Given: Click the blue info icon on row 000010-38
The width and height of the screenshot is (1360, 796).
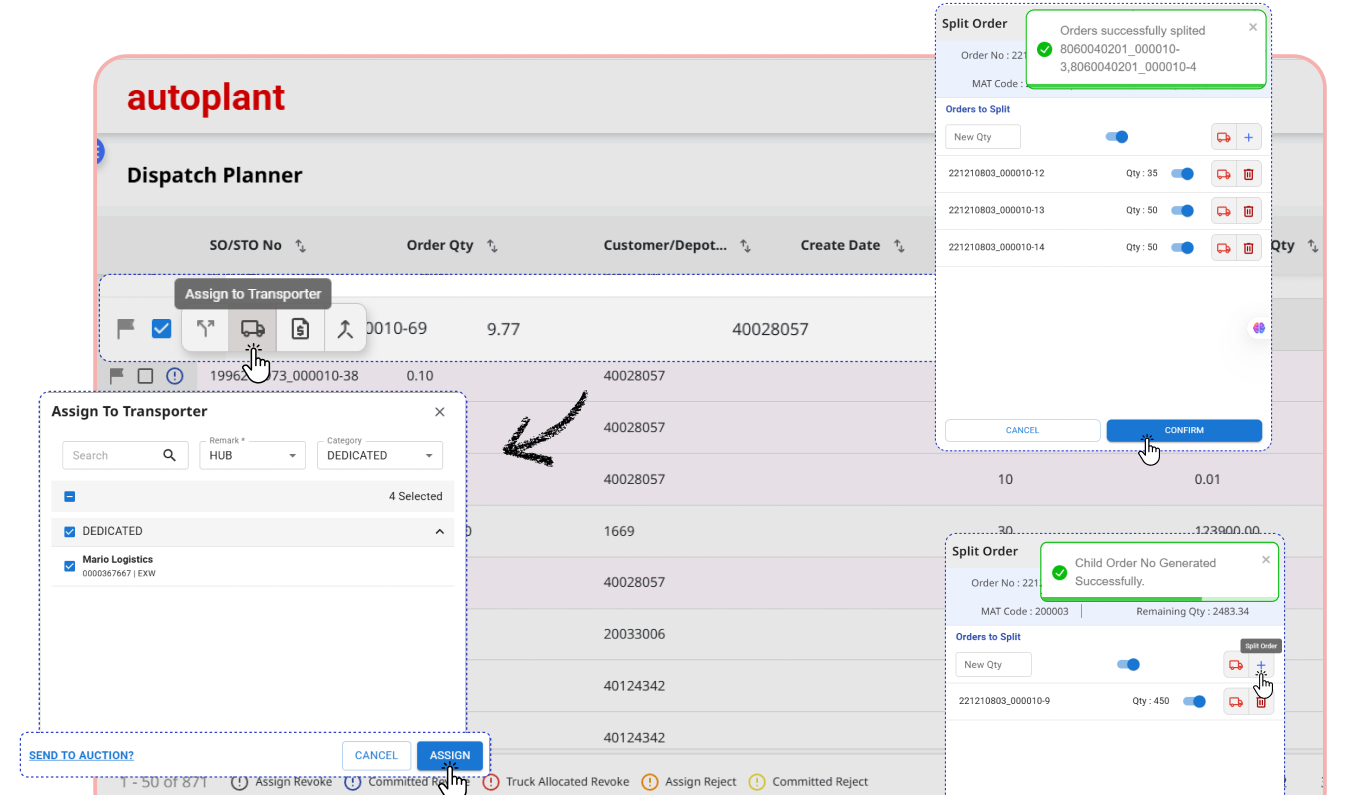Looking at the screenshot, I should (x=175, y=376).
